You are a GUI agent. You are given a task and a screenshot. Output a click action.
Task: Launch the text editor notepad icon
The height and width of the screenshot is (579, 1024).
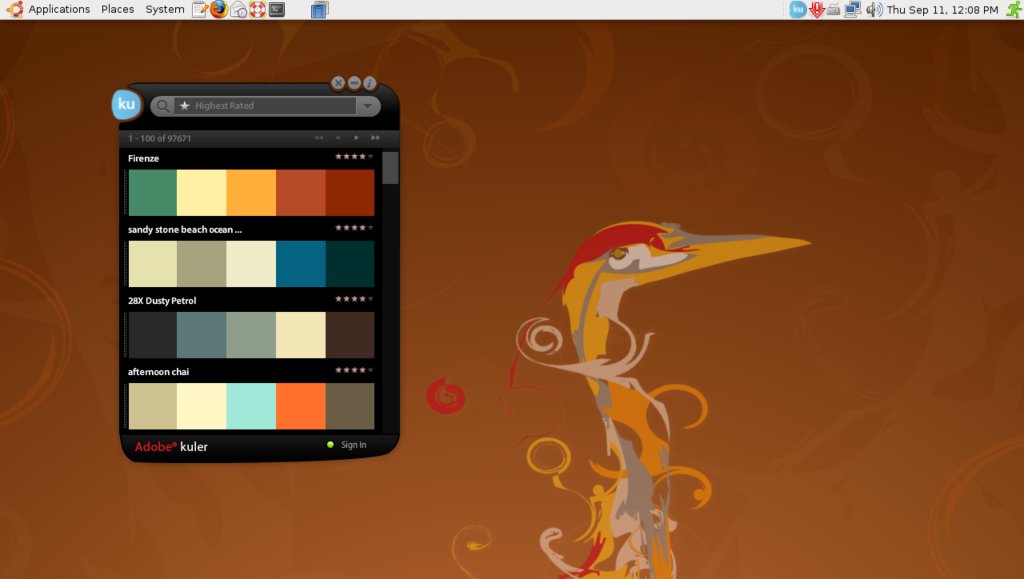pyautogui.click(x=200, y=9)
